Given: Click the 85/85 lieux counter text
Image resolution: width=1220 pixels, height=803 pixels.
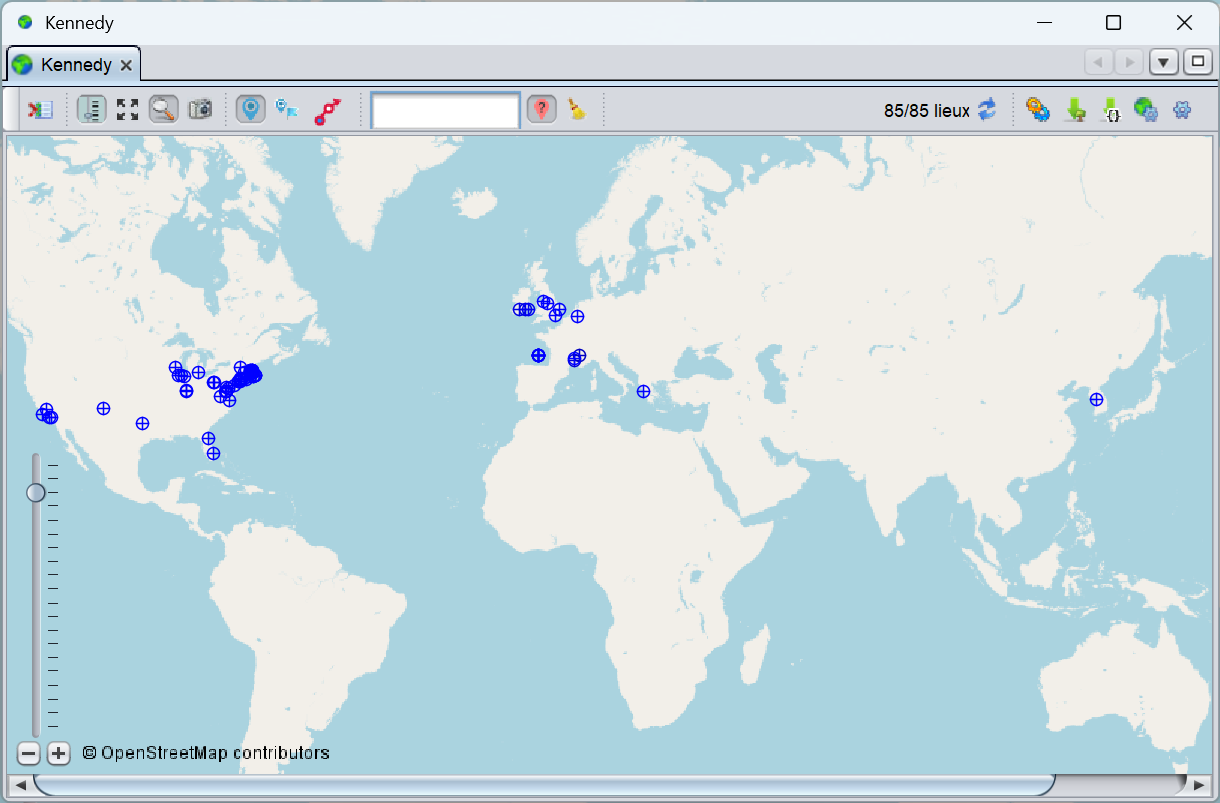Looking at the screenshot, I should (x=927, y=110).
